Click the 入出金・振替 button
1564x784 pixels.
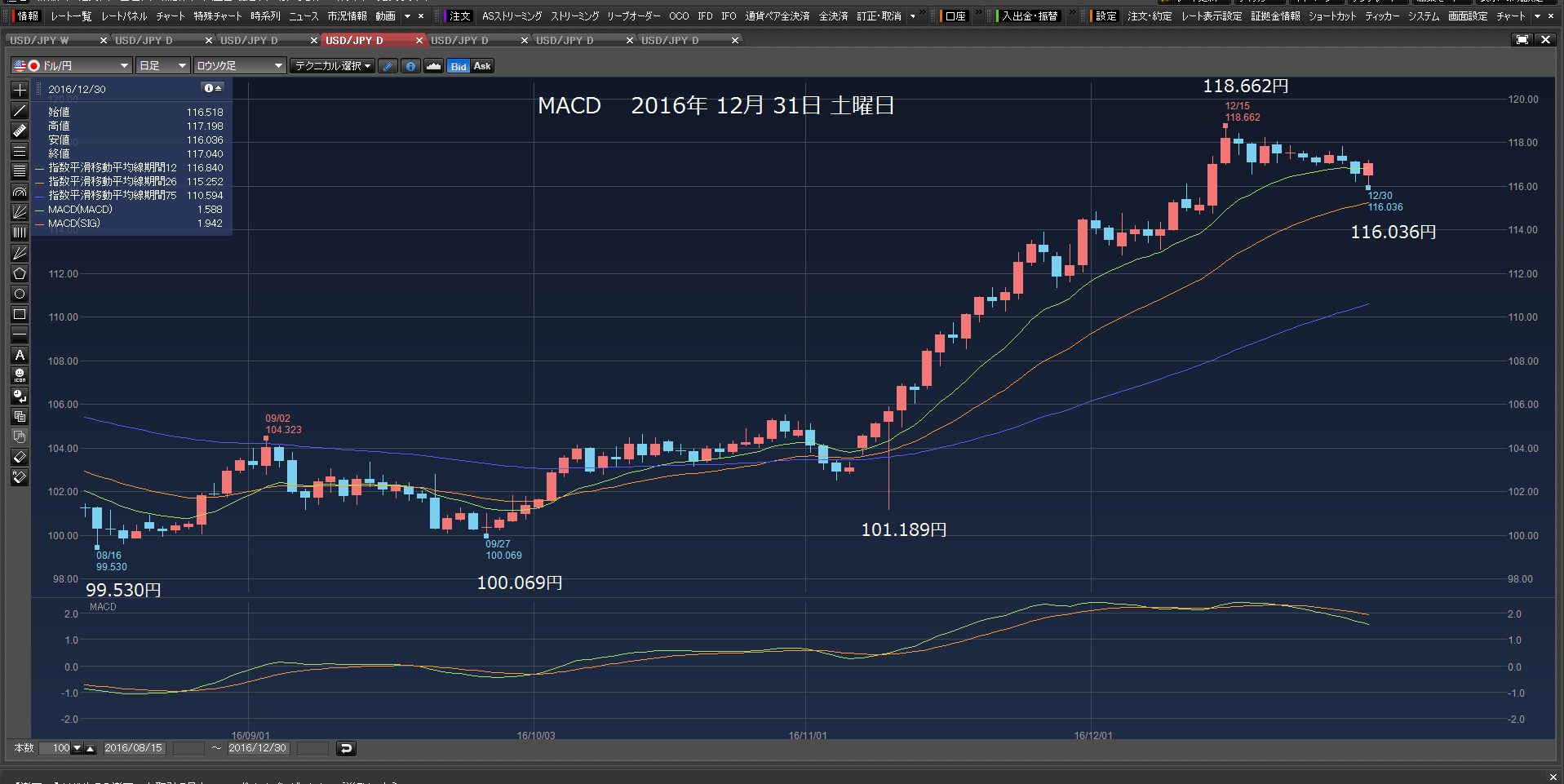pos(1030,16)
